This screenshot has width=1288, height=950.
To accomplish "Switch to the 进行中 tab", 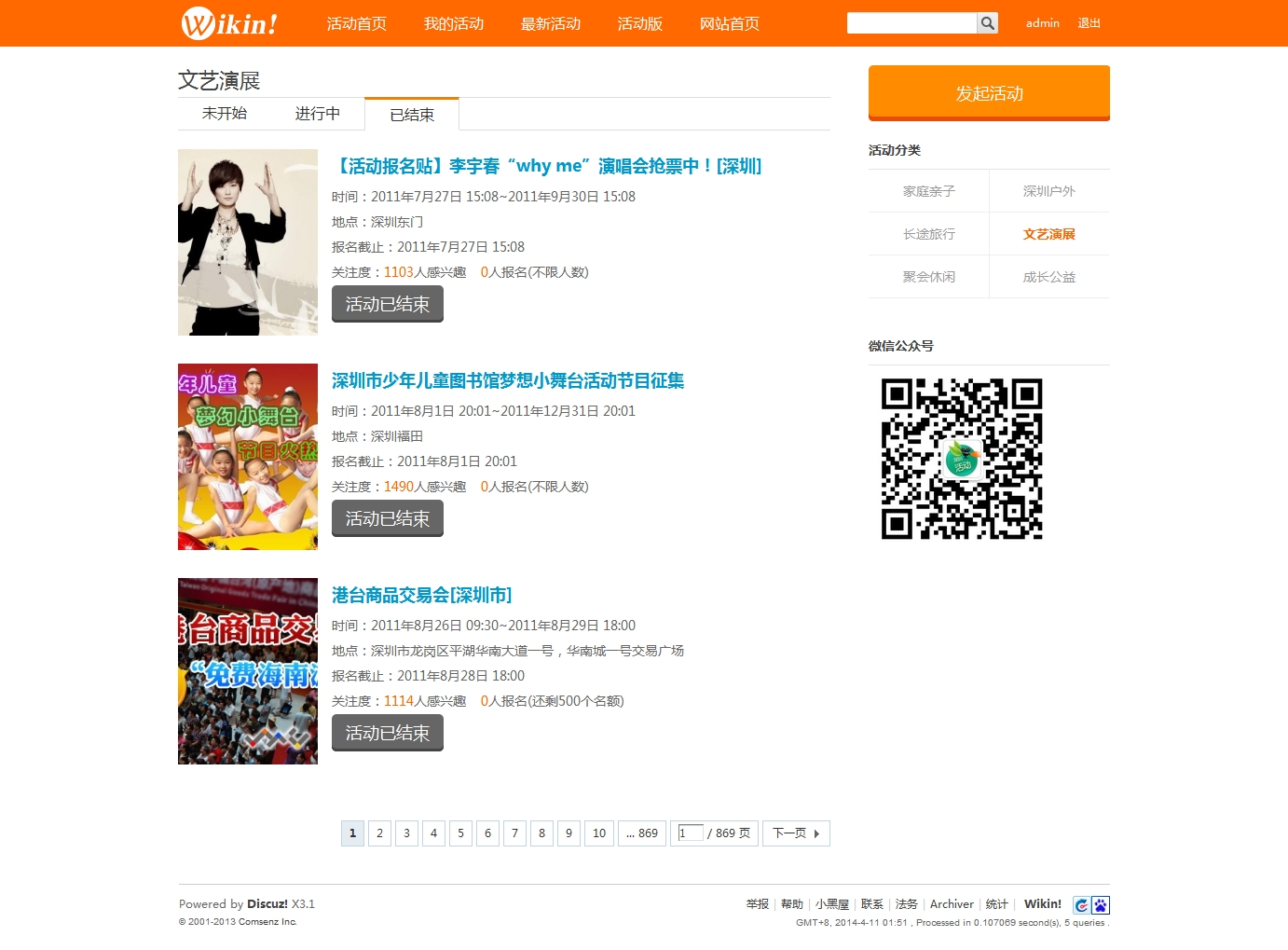I will (x=318, y=114).
